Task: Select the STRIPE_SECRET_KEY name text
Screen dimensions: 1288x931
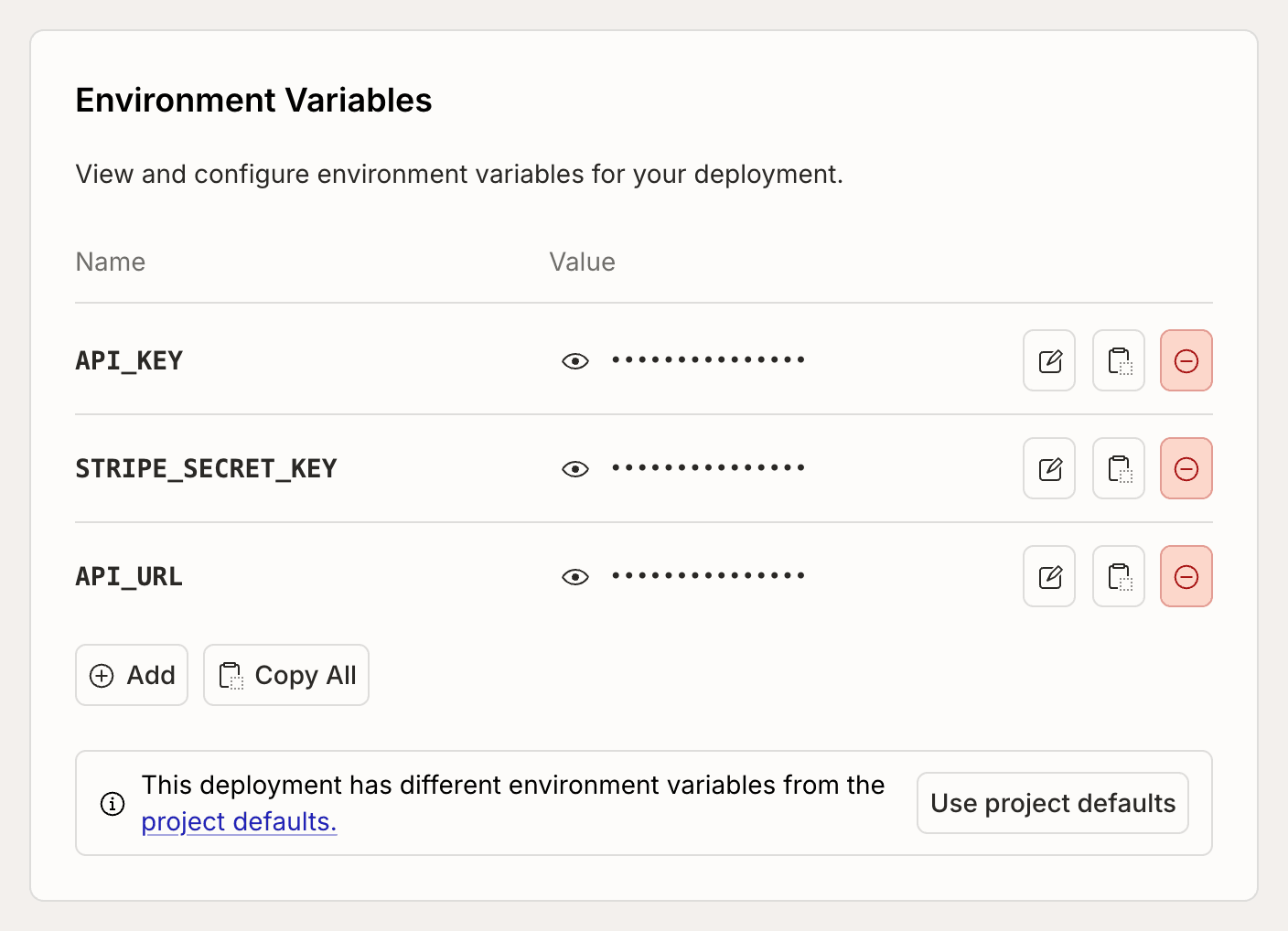Action: click(206, 468)
